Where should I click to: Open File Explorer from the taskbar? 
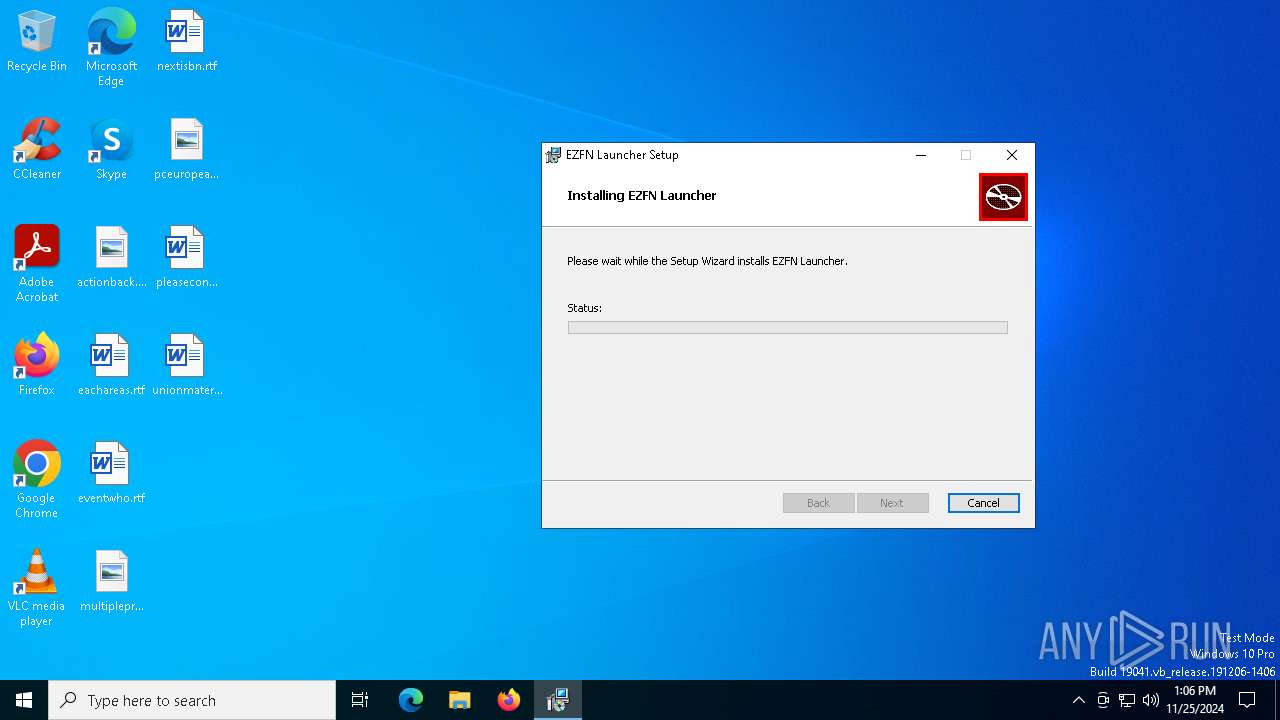[460, 700]
